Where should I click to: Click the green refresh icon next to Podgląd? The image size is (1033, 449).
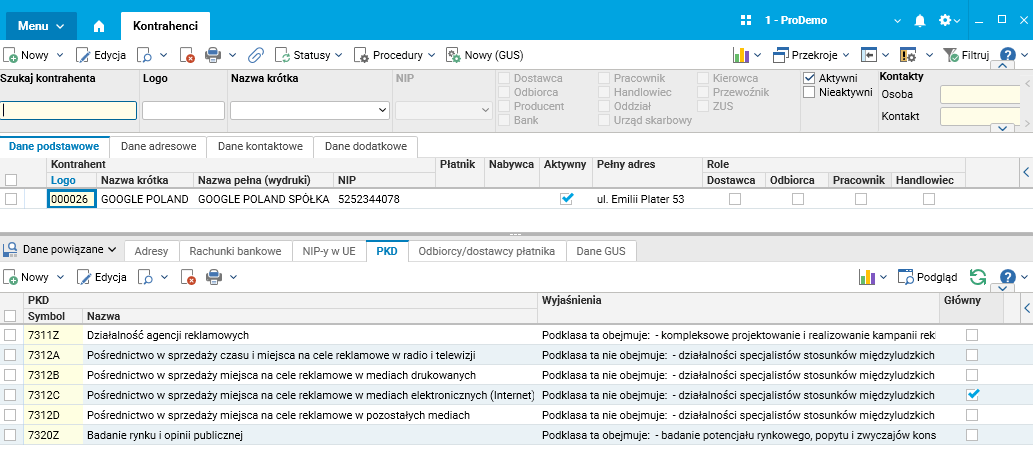[x=980, y=277]
